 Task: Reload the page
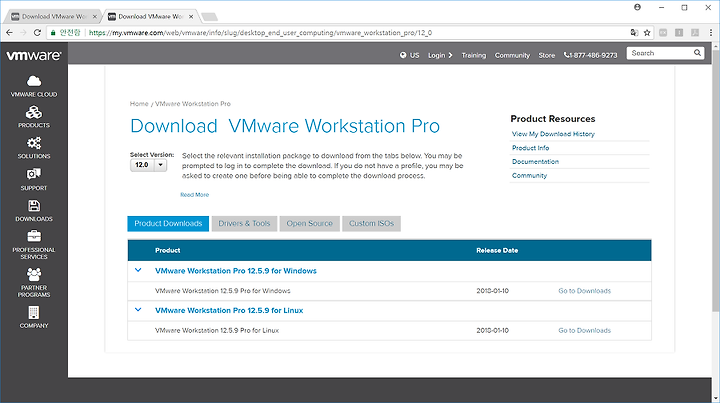pyautogui.click(x=37, y=33)
